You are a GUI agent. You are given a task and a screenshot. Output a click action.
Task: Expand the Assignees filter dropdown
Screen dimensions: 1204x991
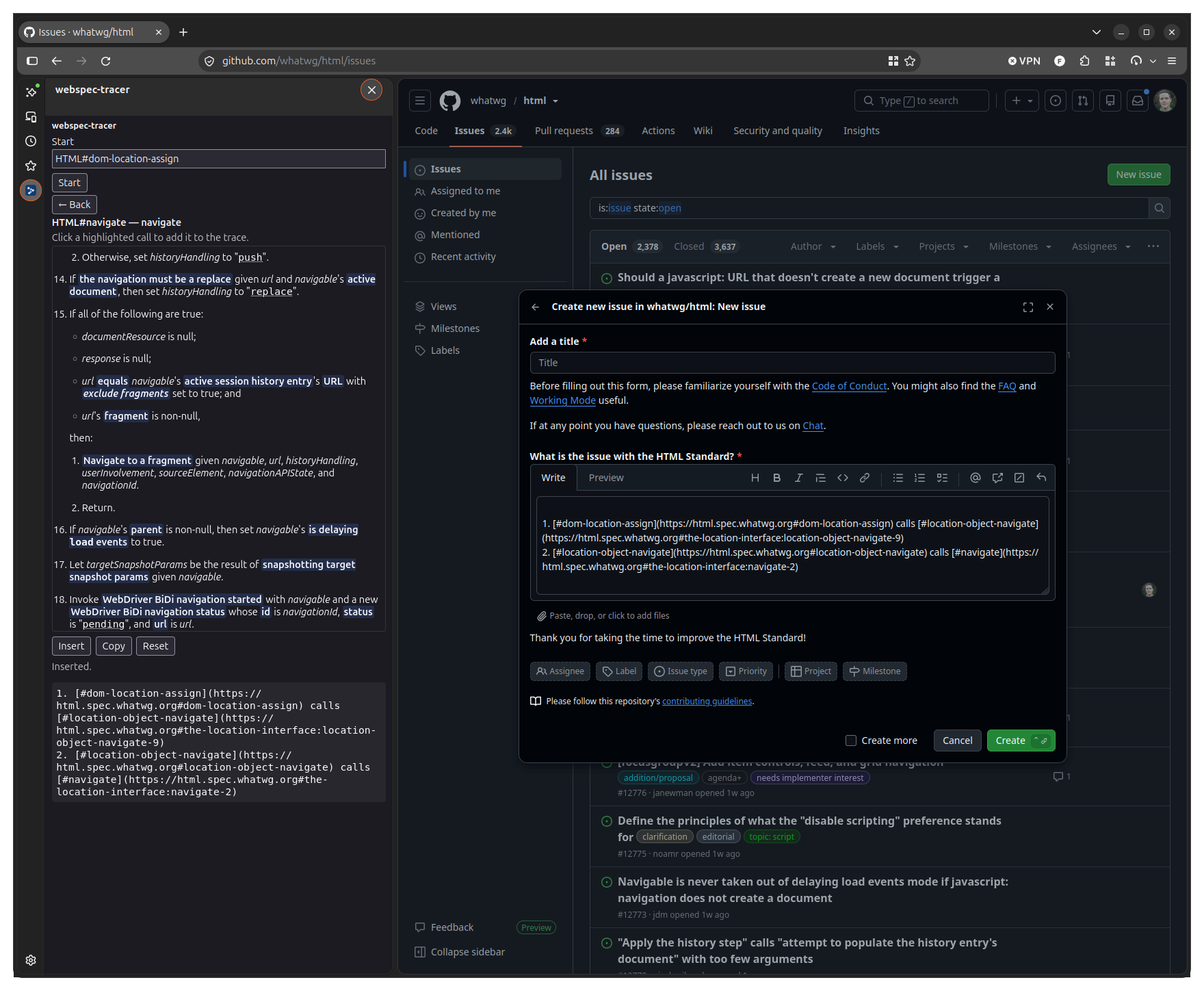1101,246
